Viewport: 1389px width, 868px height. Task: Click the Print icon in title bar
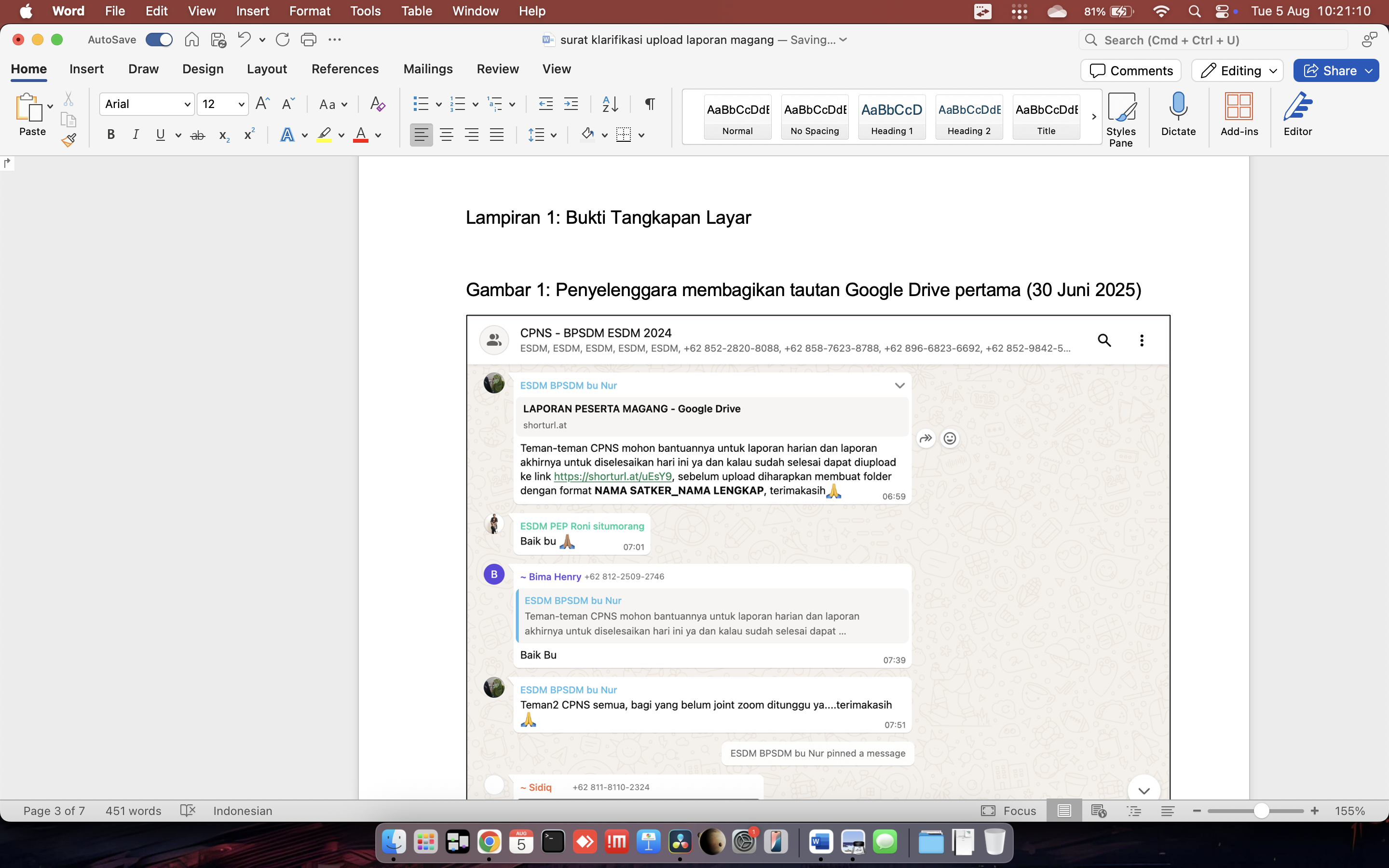308,40
